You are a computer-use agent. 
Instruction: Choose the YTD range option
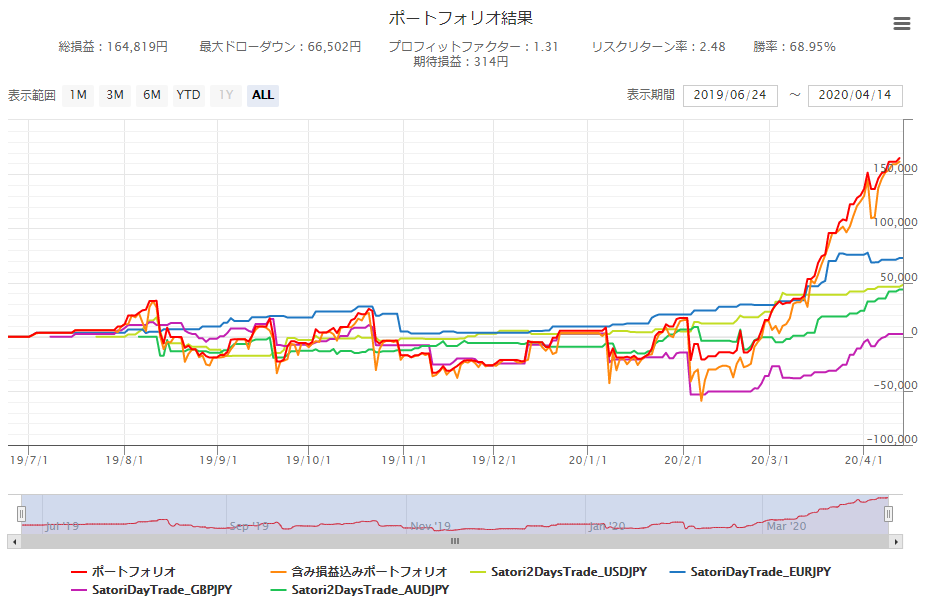point(188,95)
